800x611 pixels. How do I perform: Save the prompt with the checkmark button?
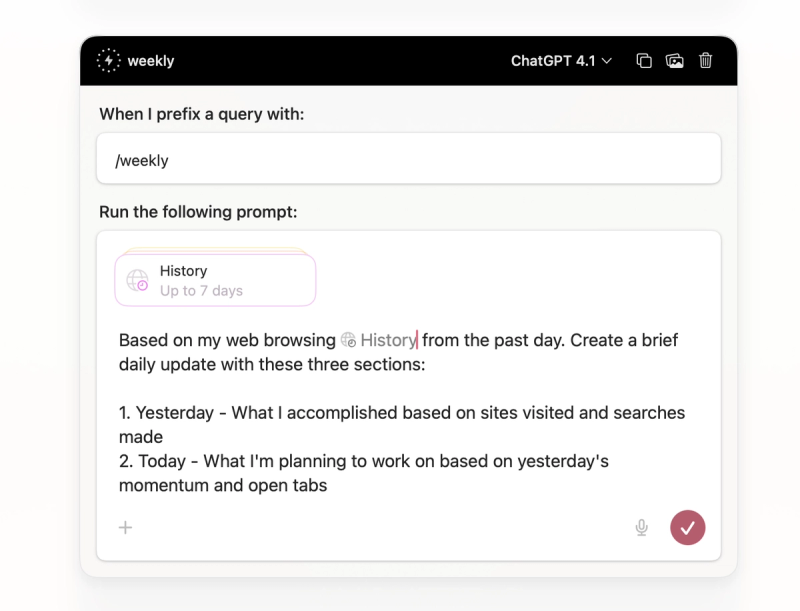[688, 527]
